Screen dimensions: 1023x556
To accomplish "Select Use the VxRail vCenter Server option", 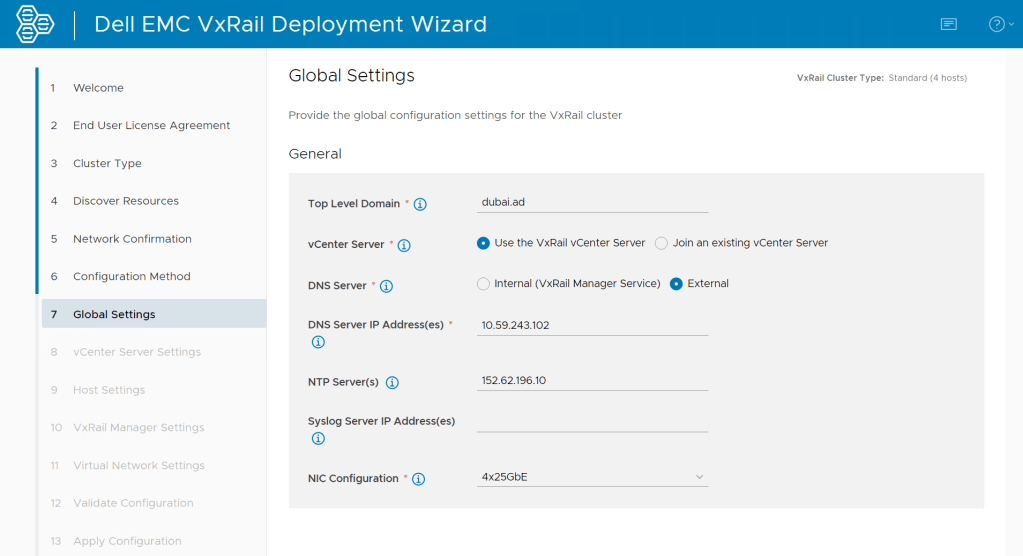I will 484,243.
